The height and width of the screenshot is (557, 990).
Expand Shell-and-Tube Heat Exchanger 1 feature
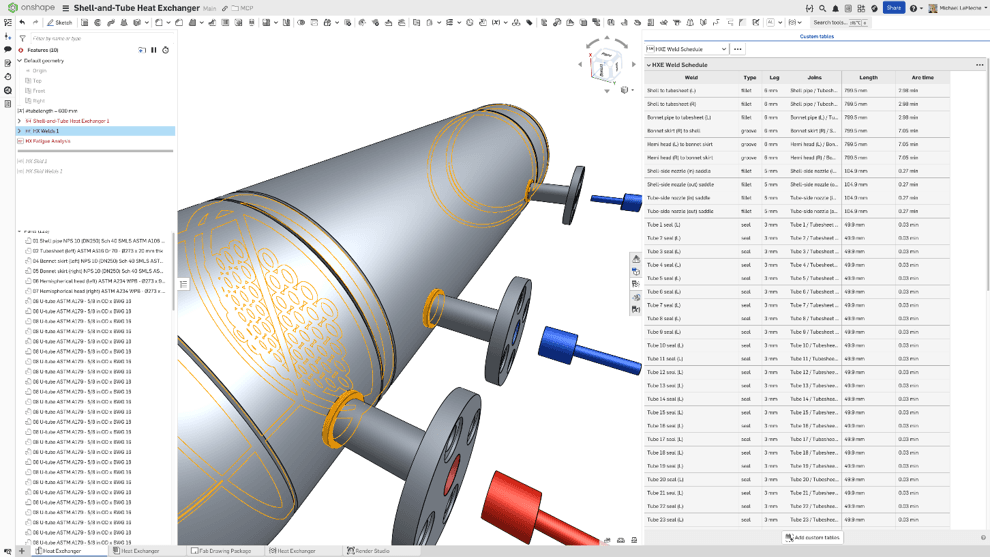(x=20, y=121)
